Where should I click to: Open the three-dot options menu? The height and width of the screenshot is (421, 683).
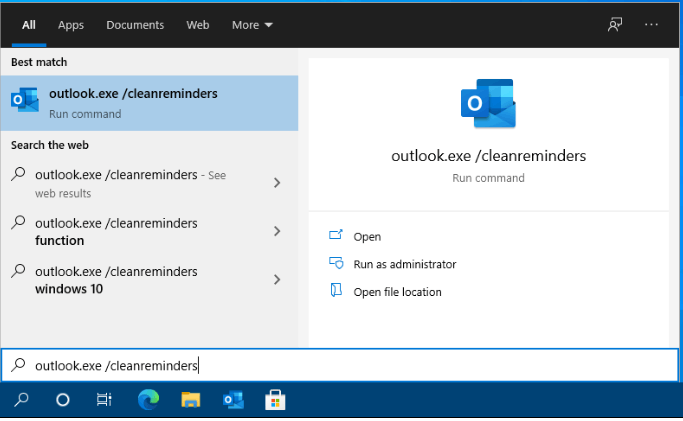coord(651,25)
